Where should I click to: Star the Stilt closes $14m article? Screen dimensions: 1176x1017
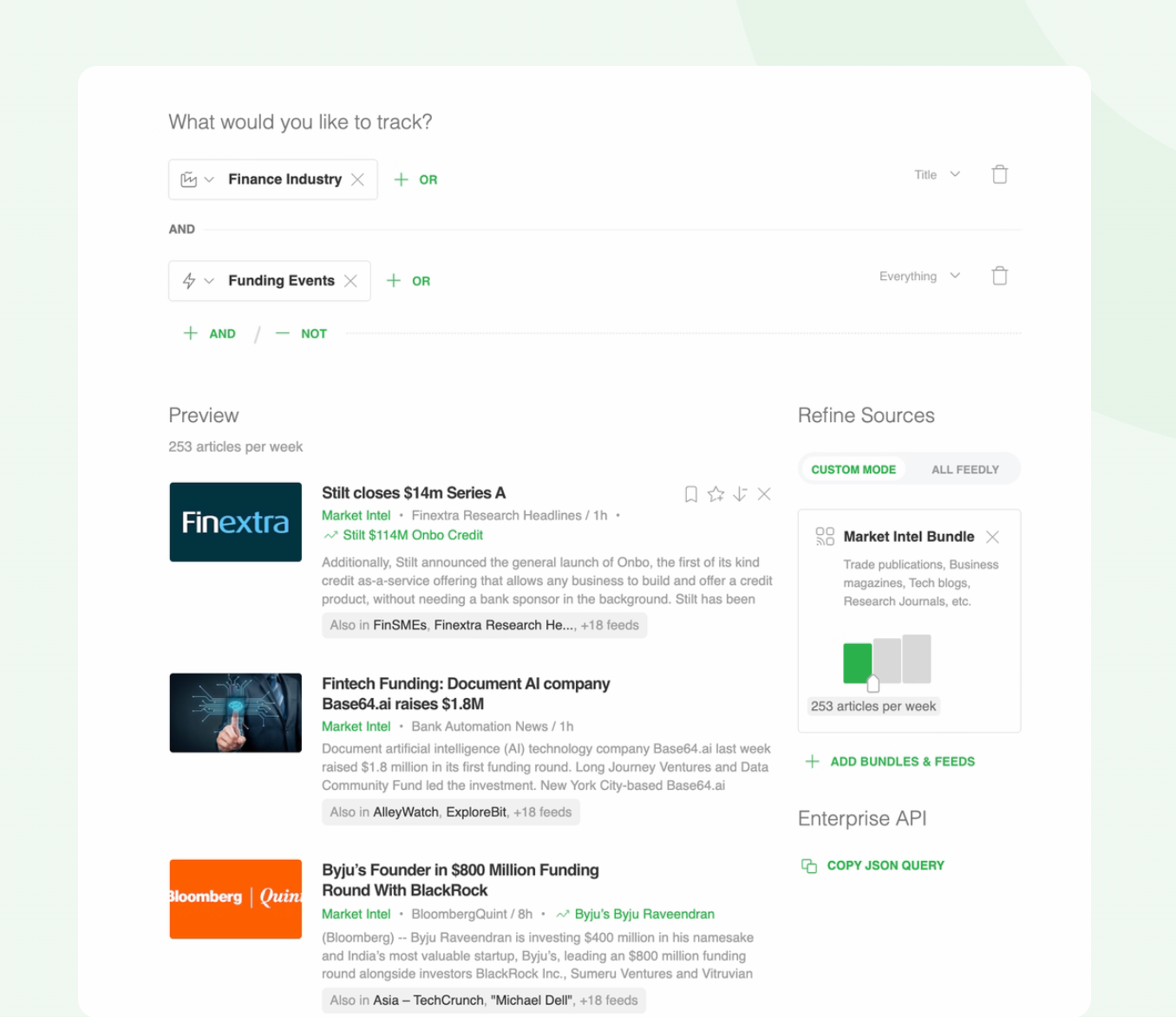coord(715,494)
